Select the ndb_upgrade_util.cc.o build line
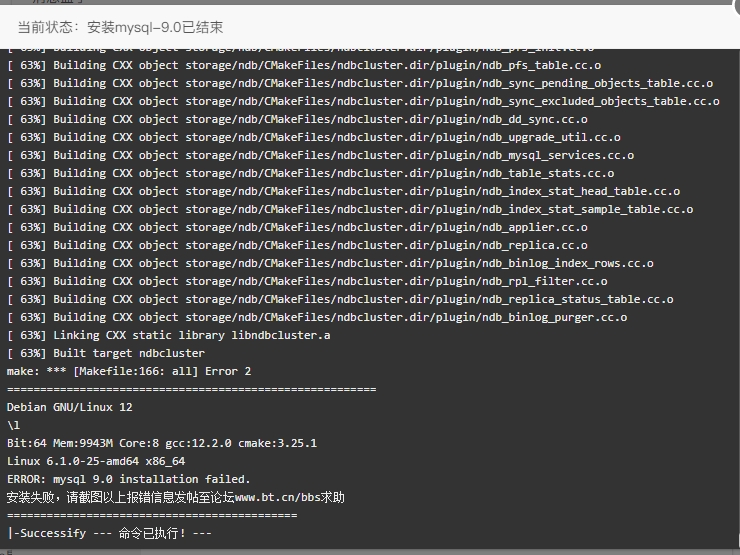Viewport: 740px width, 555px height. point(314,137)
